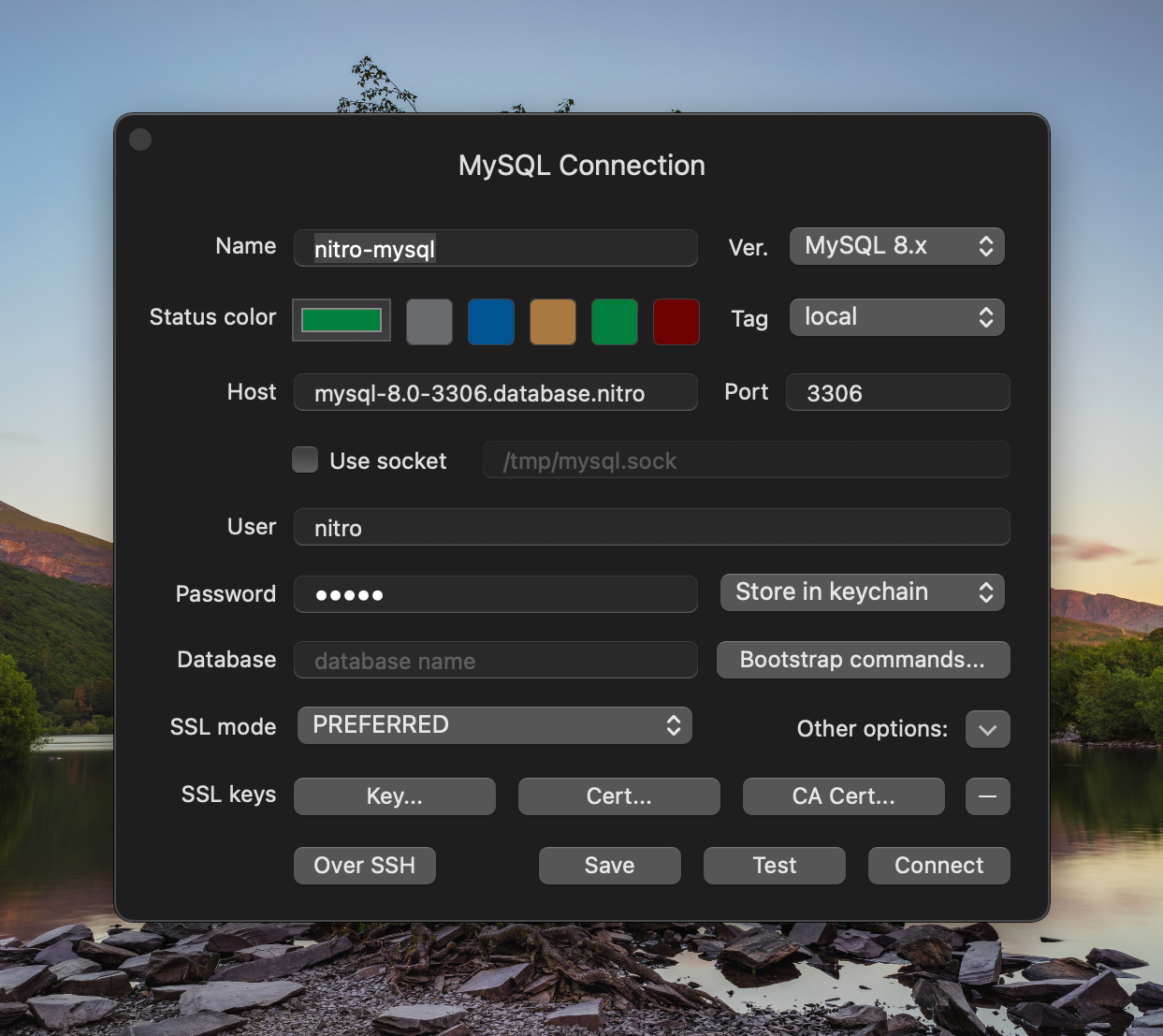Click the Password field
This screenshot has height=1036, width=1163.
pyautogui.click(x=496, y=595)
